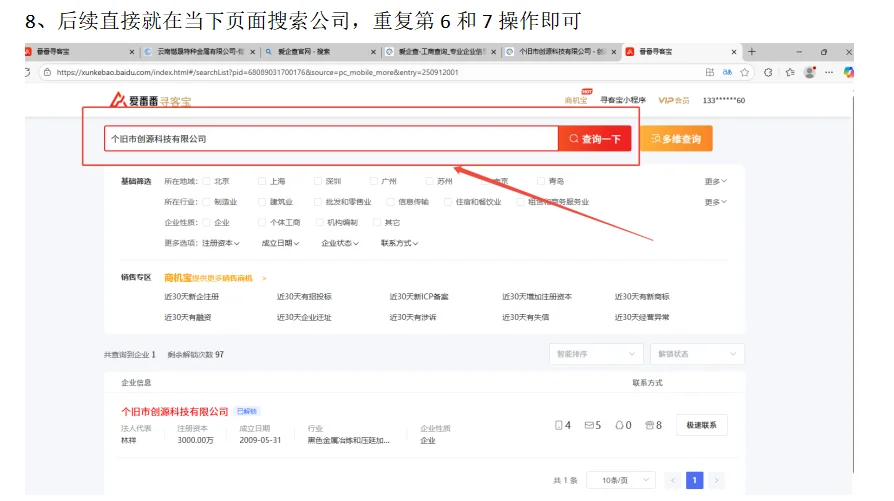This screenshot has height=501, width=894.
Task: Click the company name search input field
Action: (331, 139)
